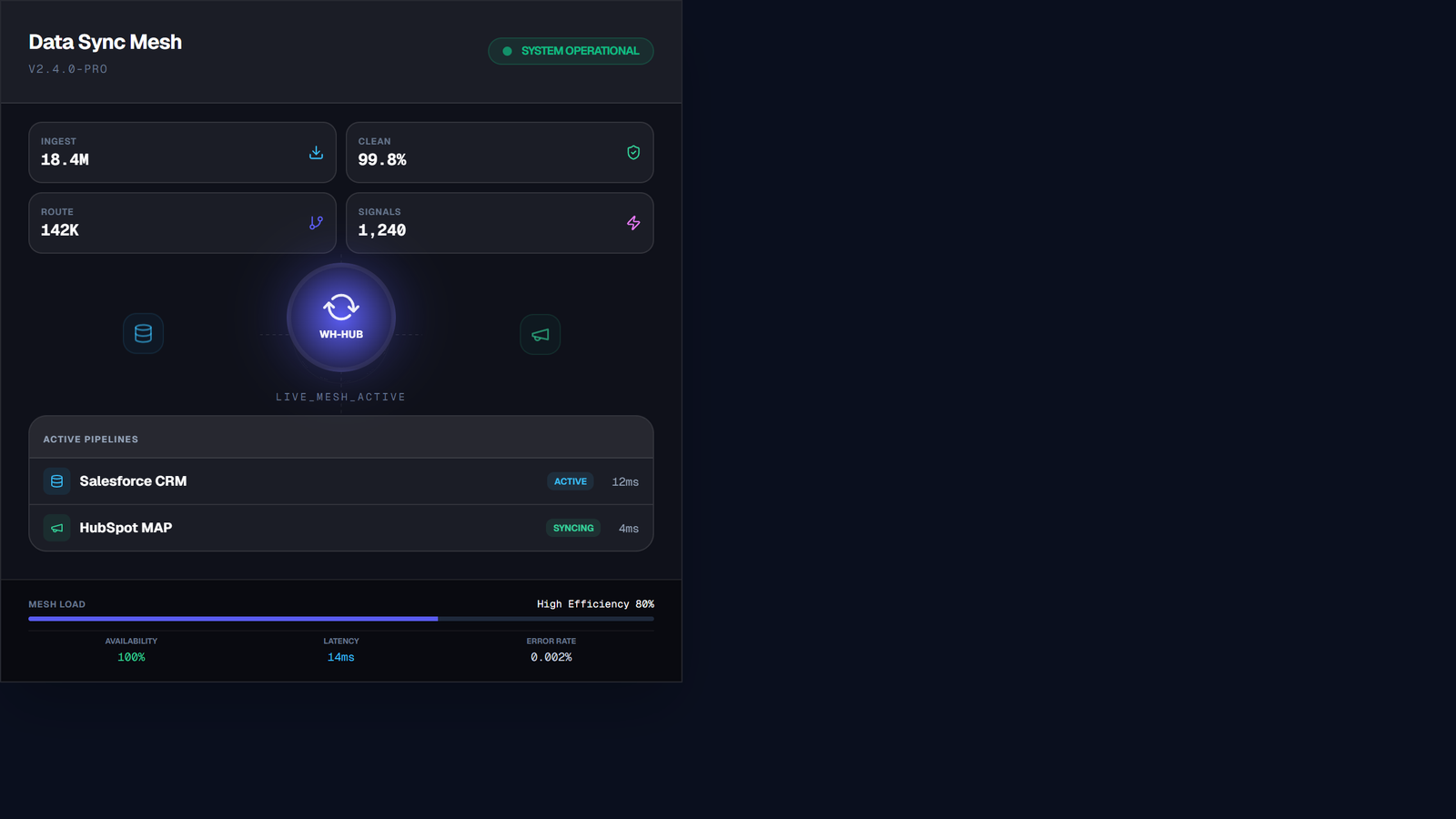Click the Route branch icon
Image resolution: width=1456 pixels, height=819 pixels.
click(316, 223)
